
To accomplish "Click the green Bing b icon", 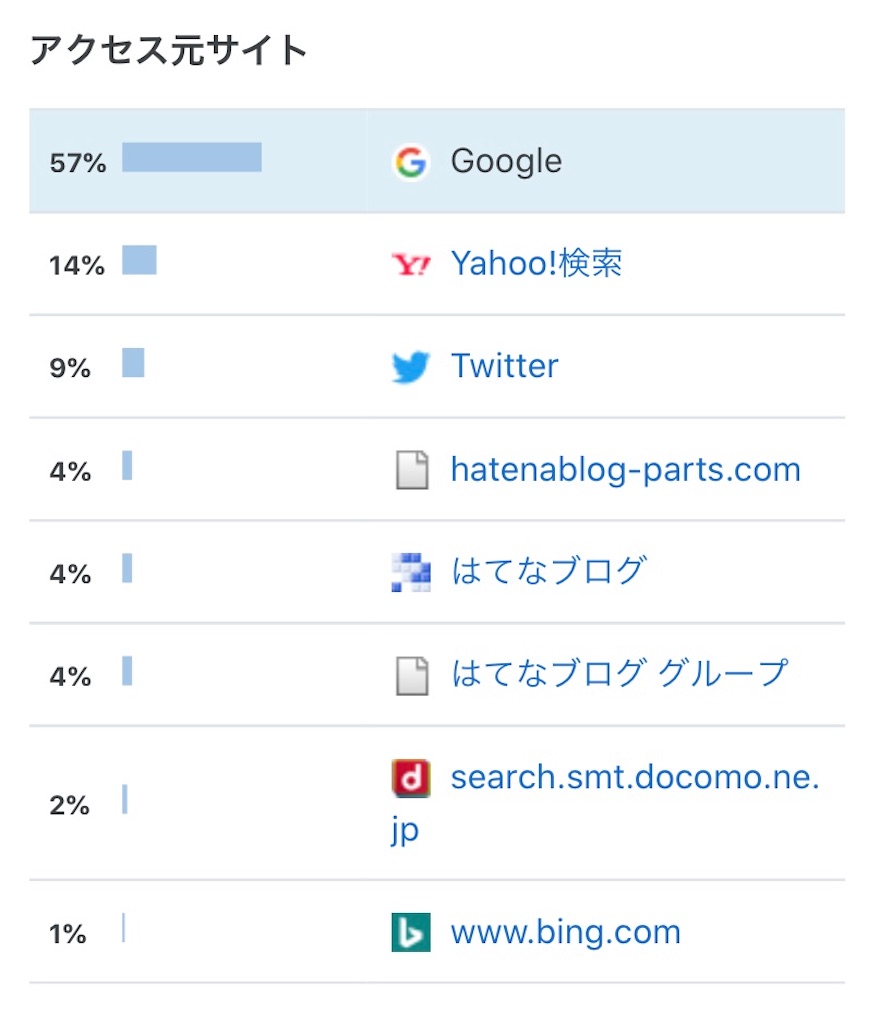I will click(411, 932).
